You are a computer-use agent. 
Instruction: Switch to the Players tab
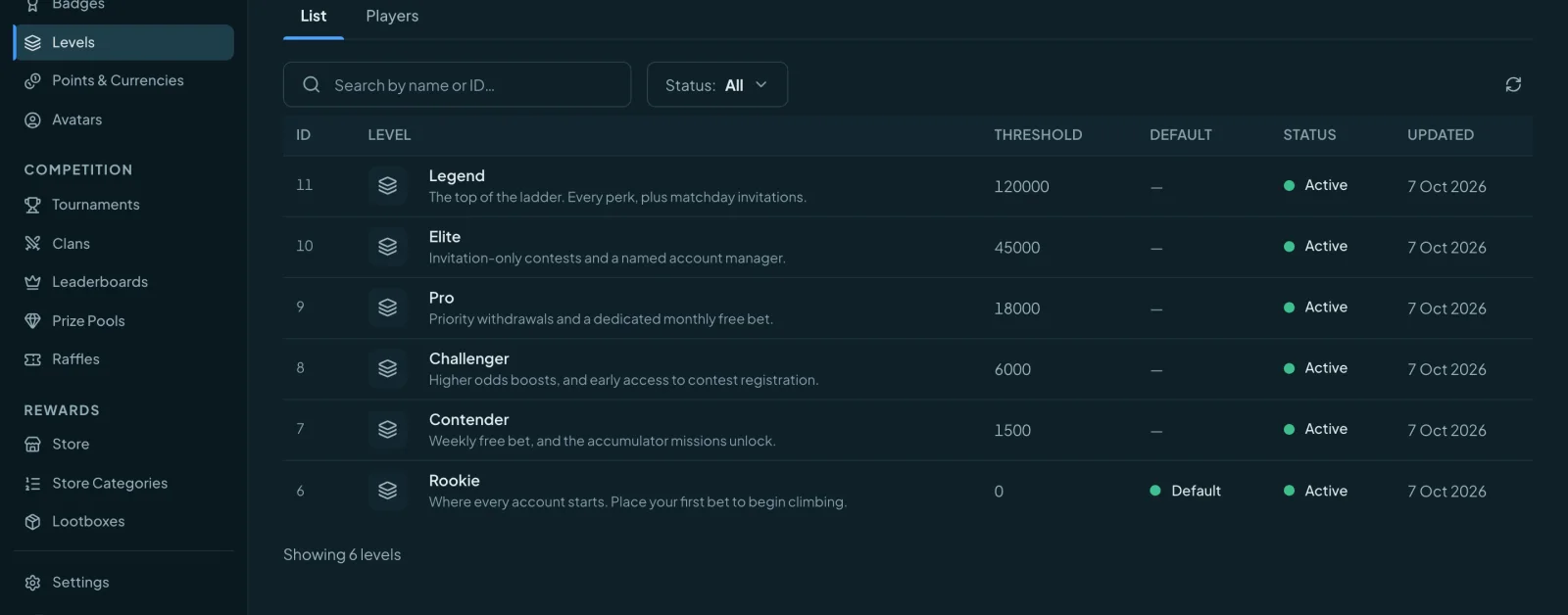392,16
